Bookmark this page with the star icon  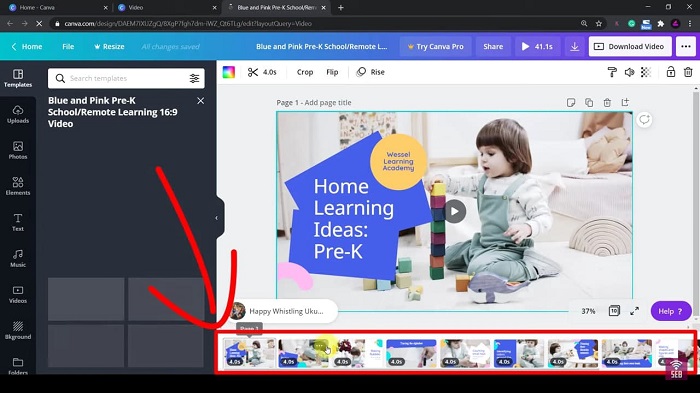tap(599, 24)
